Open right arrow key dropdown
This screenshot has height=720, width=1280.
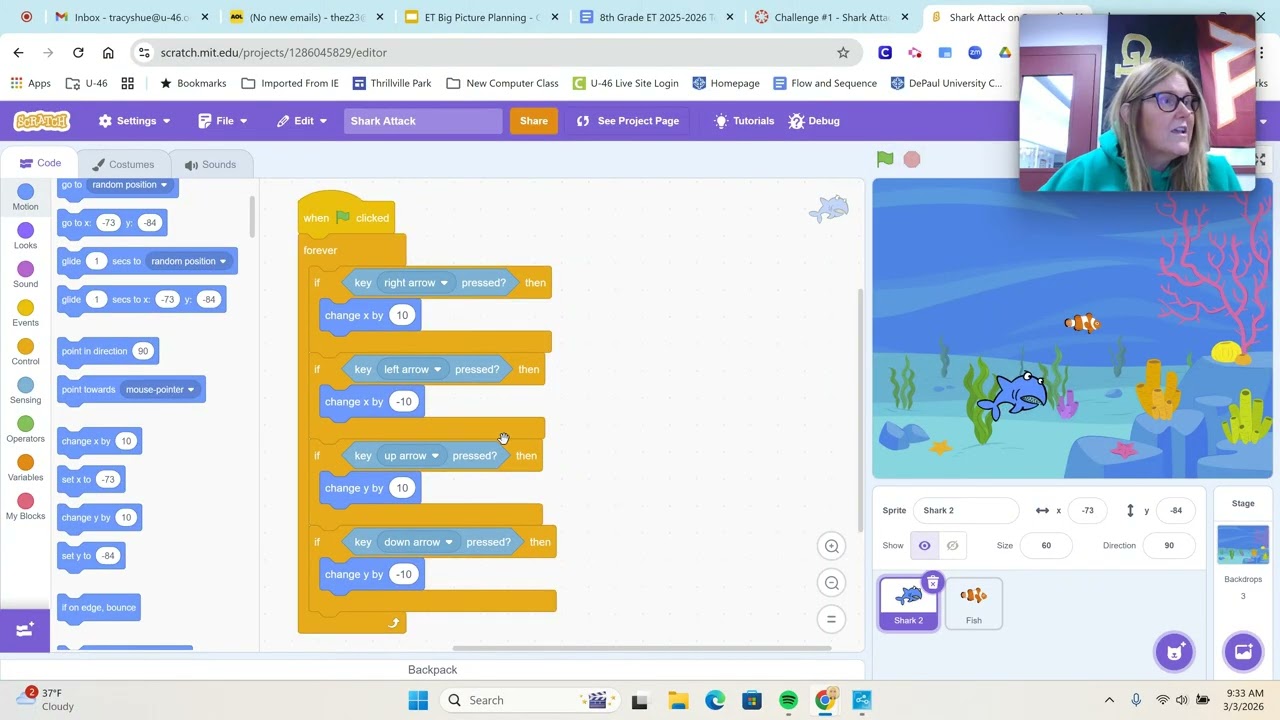(x=415, y=283)
